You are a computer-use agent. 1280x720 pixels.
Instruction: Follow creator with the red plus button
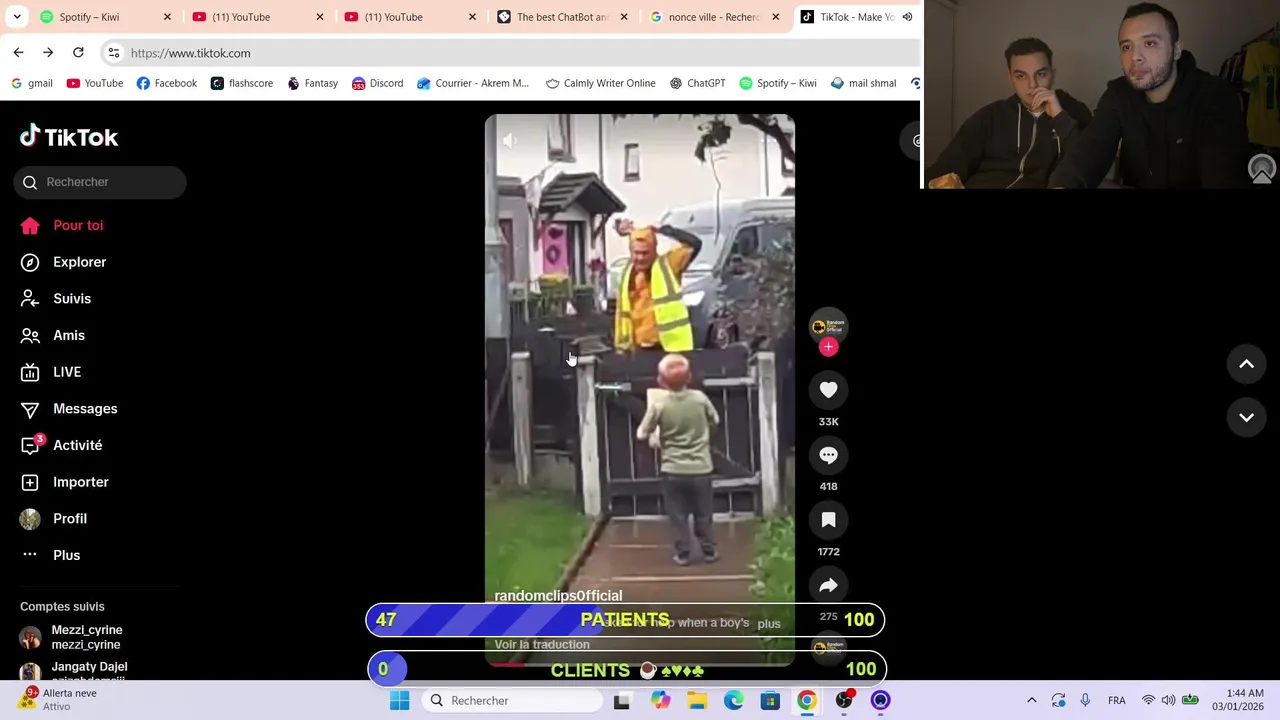(x=828, y=347)
